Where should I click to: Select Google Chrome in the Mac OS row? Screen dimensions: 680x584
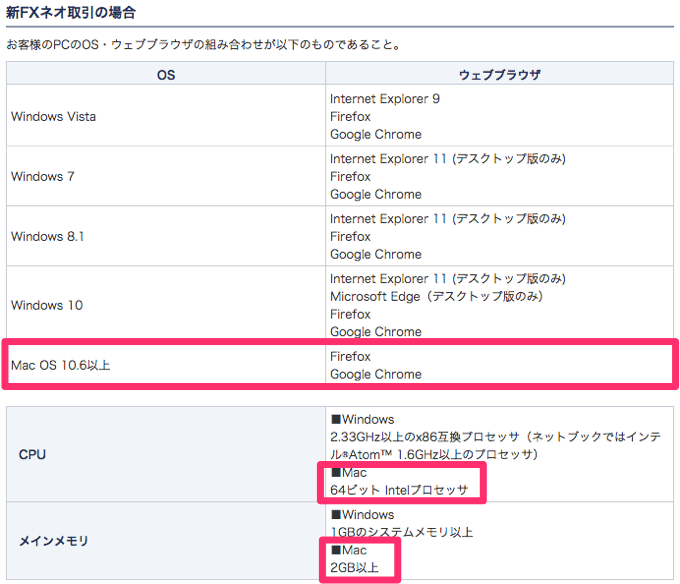point(376,375)
